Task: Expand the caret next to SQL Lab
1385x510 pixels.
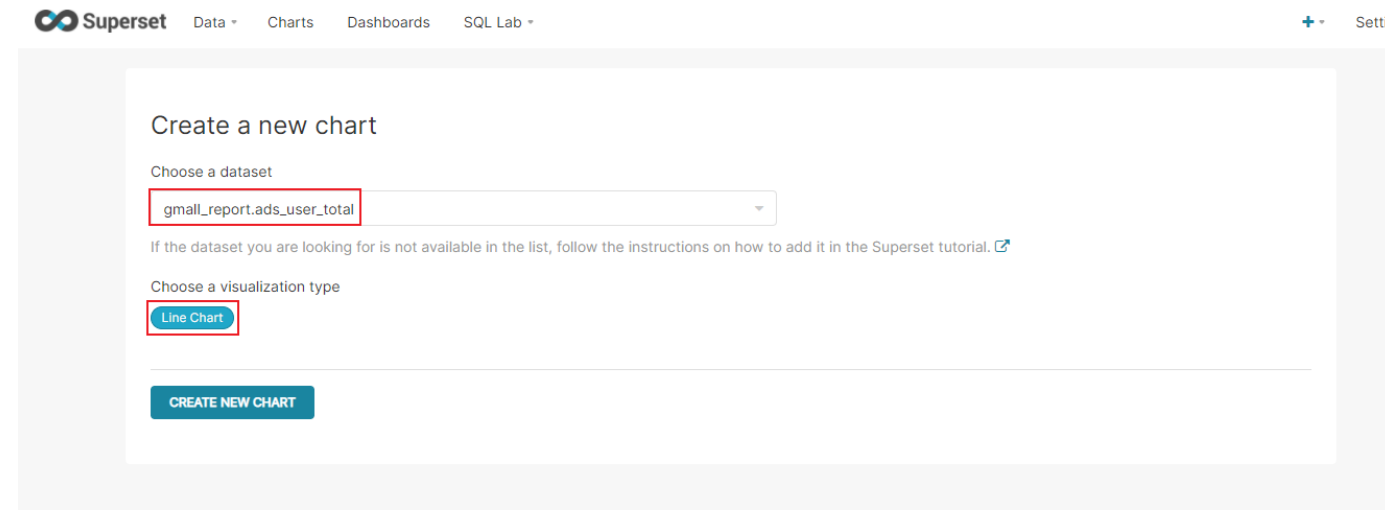Action: coord(530,22)
